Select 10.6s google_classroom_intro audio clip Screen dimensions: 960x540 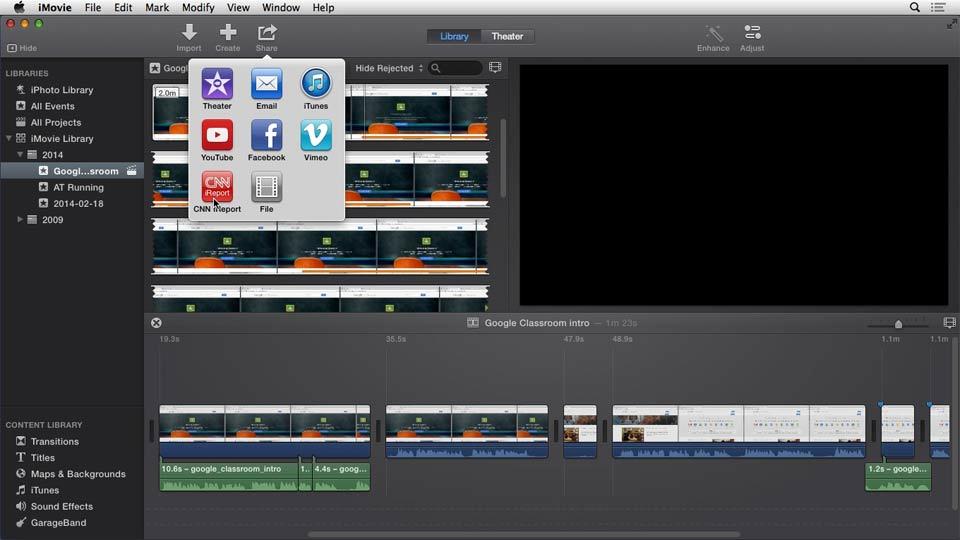click(x=229, y=477)
